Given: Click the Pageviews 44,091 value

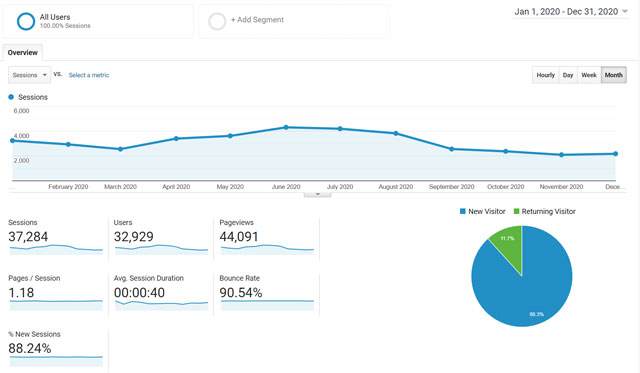Looking at the screenshot, I should 239,237.
